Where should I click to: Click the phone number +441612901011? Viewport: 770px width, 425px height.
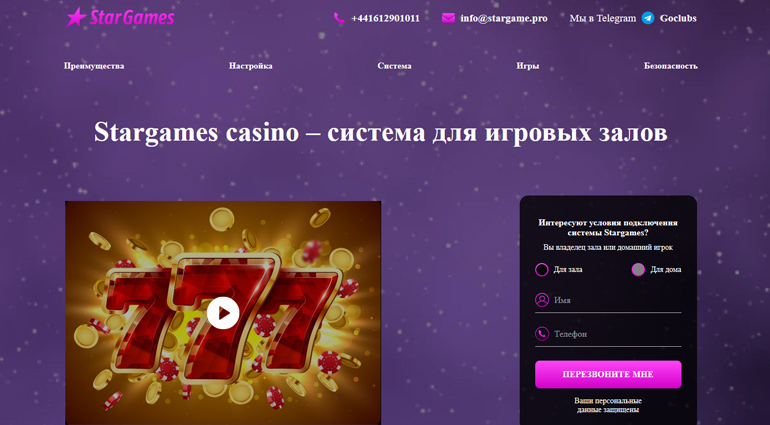click(385, 19)
